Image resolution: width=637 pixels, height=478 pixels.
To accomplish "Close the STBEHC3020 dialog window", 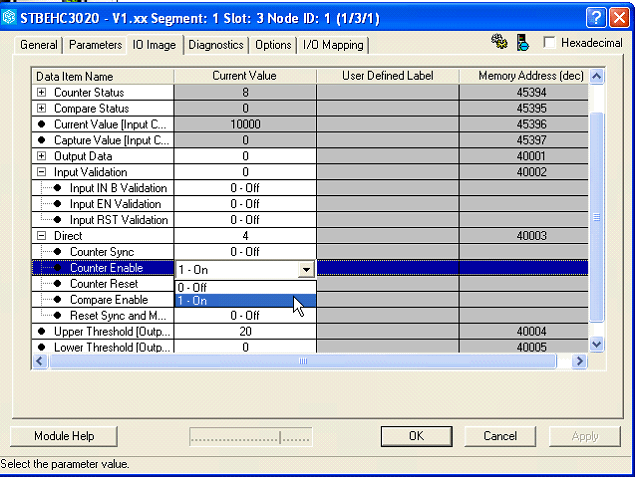I will (619, 18).
